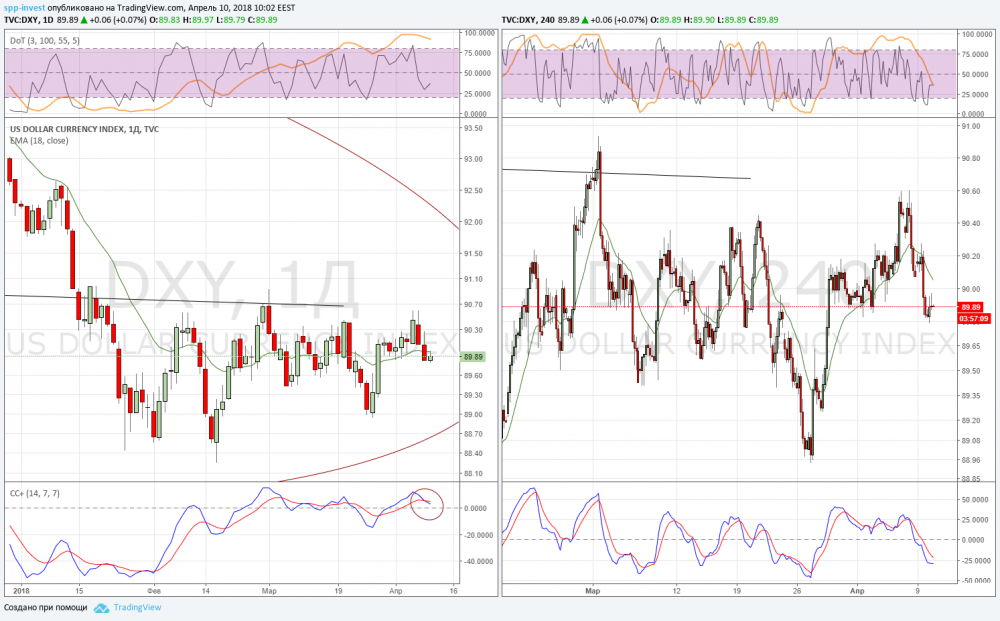Open the spp-invest author link
Image resolution: width=1000 pixels, height=621 pixels.
24,8
